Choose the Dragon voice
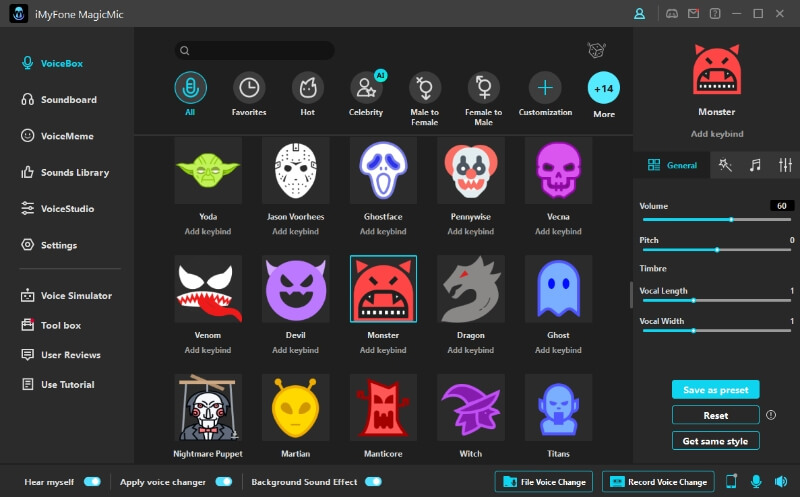This screenshot has height=497, width=800. tap(471, 289)
